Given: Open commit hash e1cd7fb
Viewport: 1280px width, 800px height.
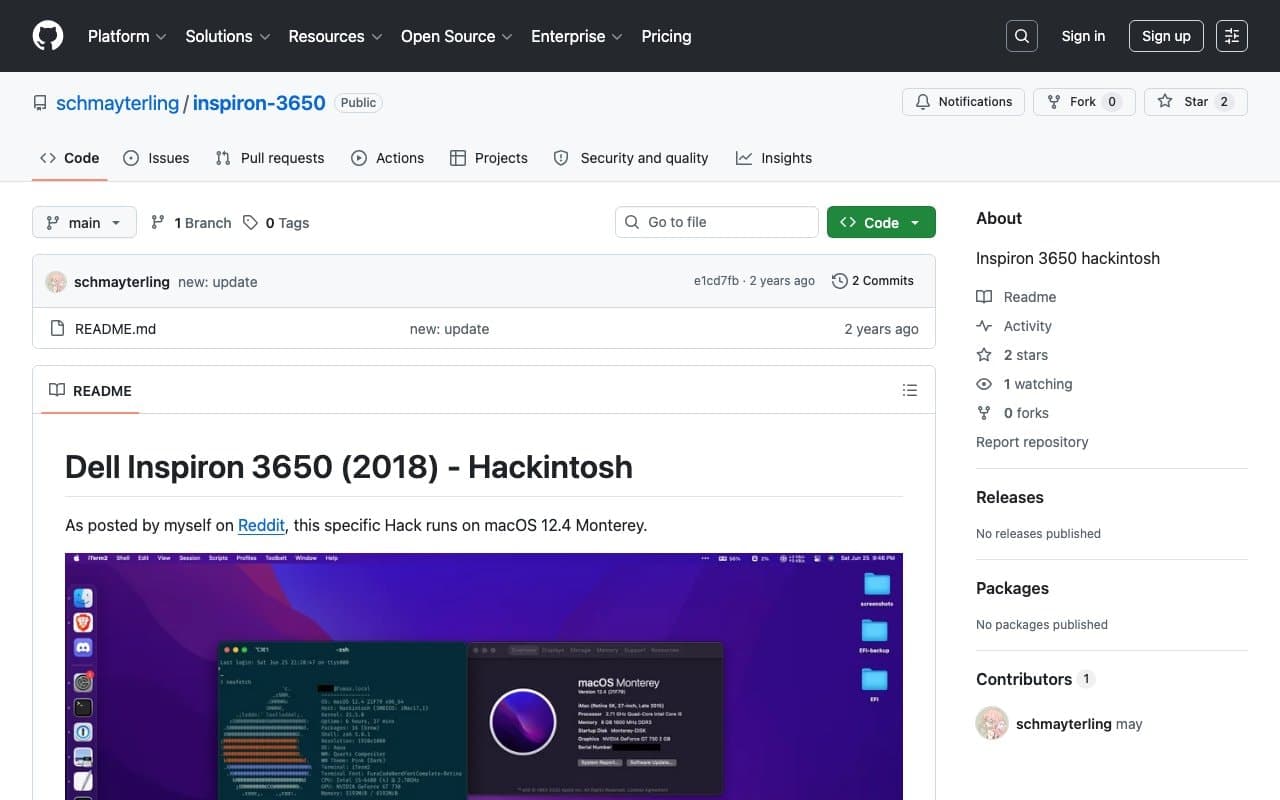Looking at the screenshot, I should [x=716, y=281].
